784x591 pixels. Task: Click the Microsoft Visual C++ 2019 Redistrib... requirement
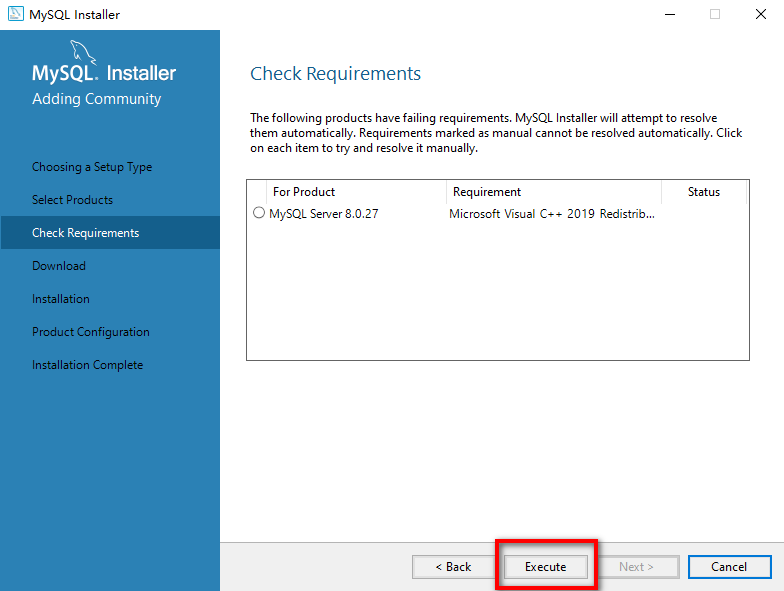click(552, 214)
